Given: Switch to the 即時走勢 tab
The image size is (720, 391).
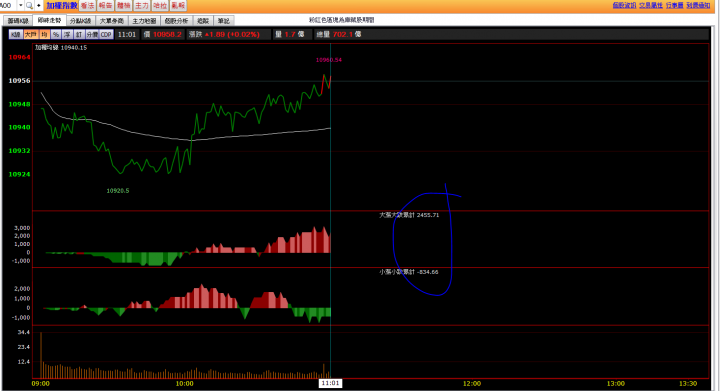Looking at the screenshot, I should 49,20.
